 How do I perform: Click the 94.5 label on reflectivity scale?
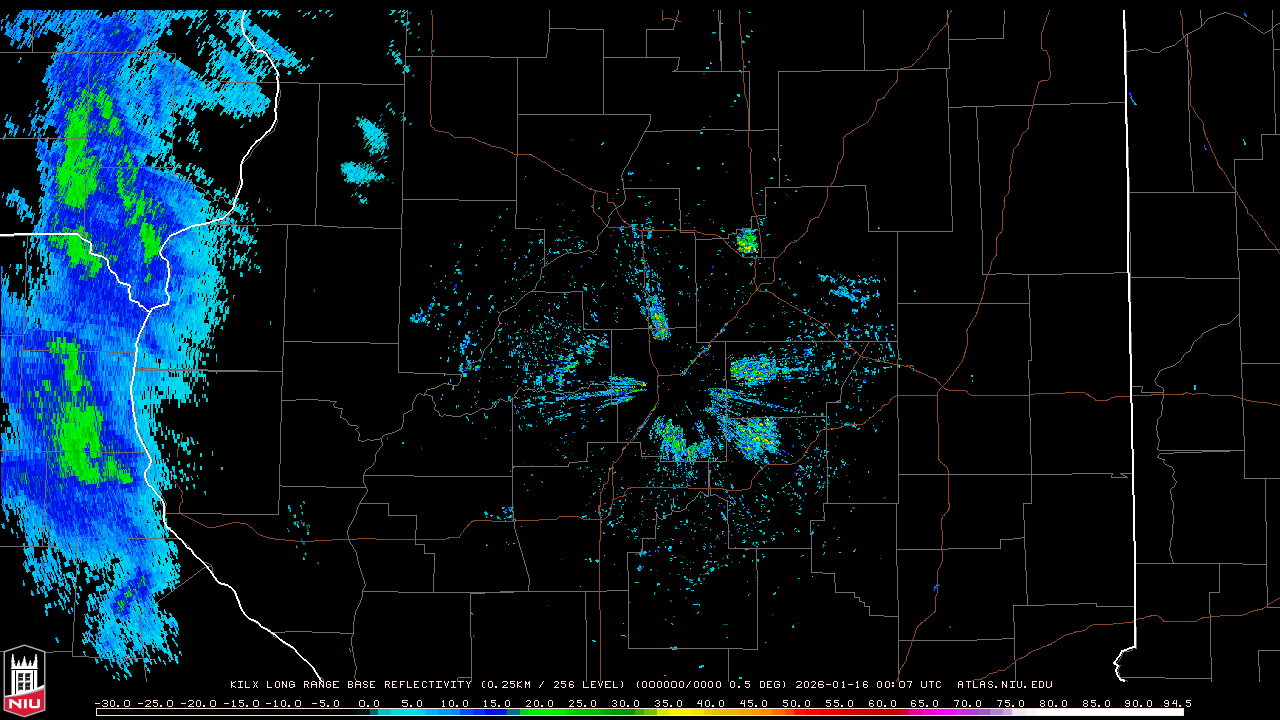pos(1175,703)
